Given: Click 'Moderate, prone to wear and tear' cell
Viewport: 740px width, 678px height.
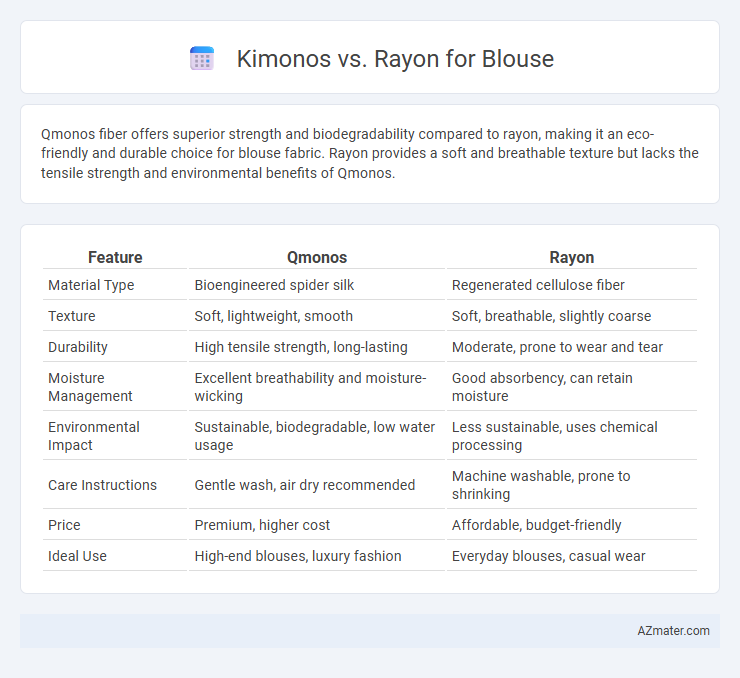Looking at the screenshot, I should point(557,347).
